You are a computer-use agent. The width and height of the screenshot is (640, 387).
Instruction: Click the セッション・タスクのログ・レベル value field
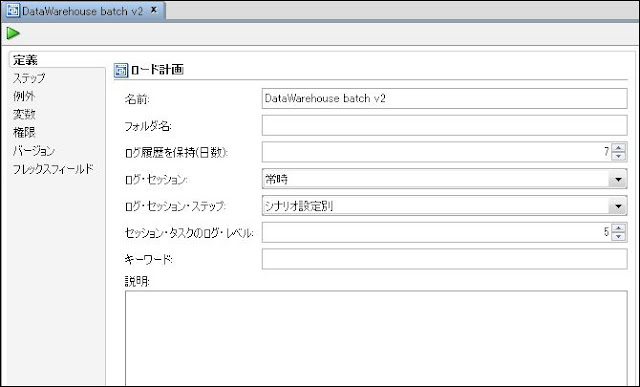point(436,232)
